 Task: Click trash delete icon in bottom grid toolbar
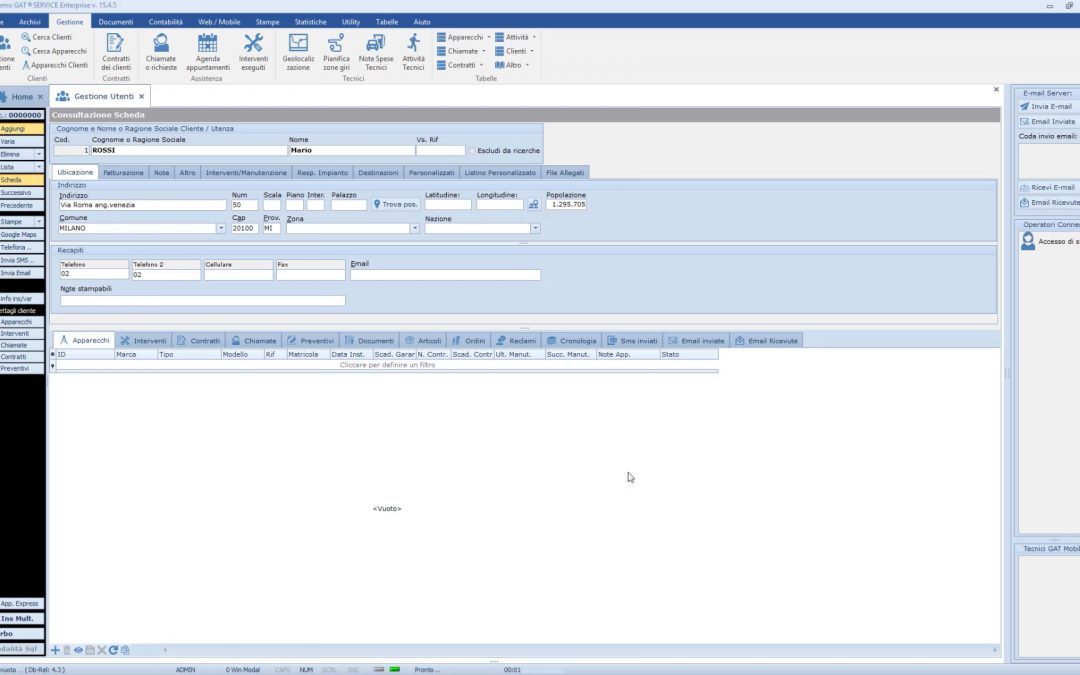click(67, 650)
